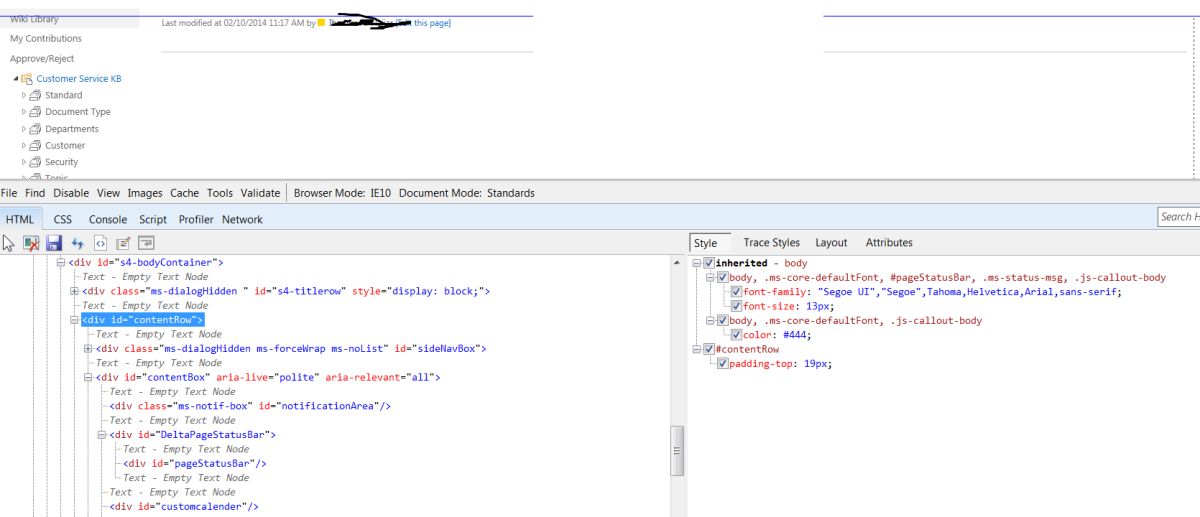The height and width of the screenshot is (517, 1200).
Task: Open the Layout tab
Action: tap(831, 243)
